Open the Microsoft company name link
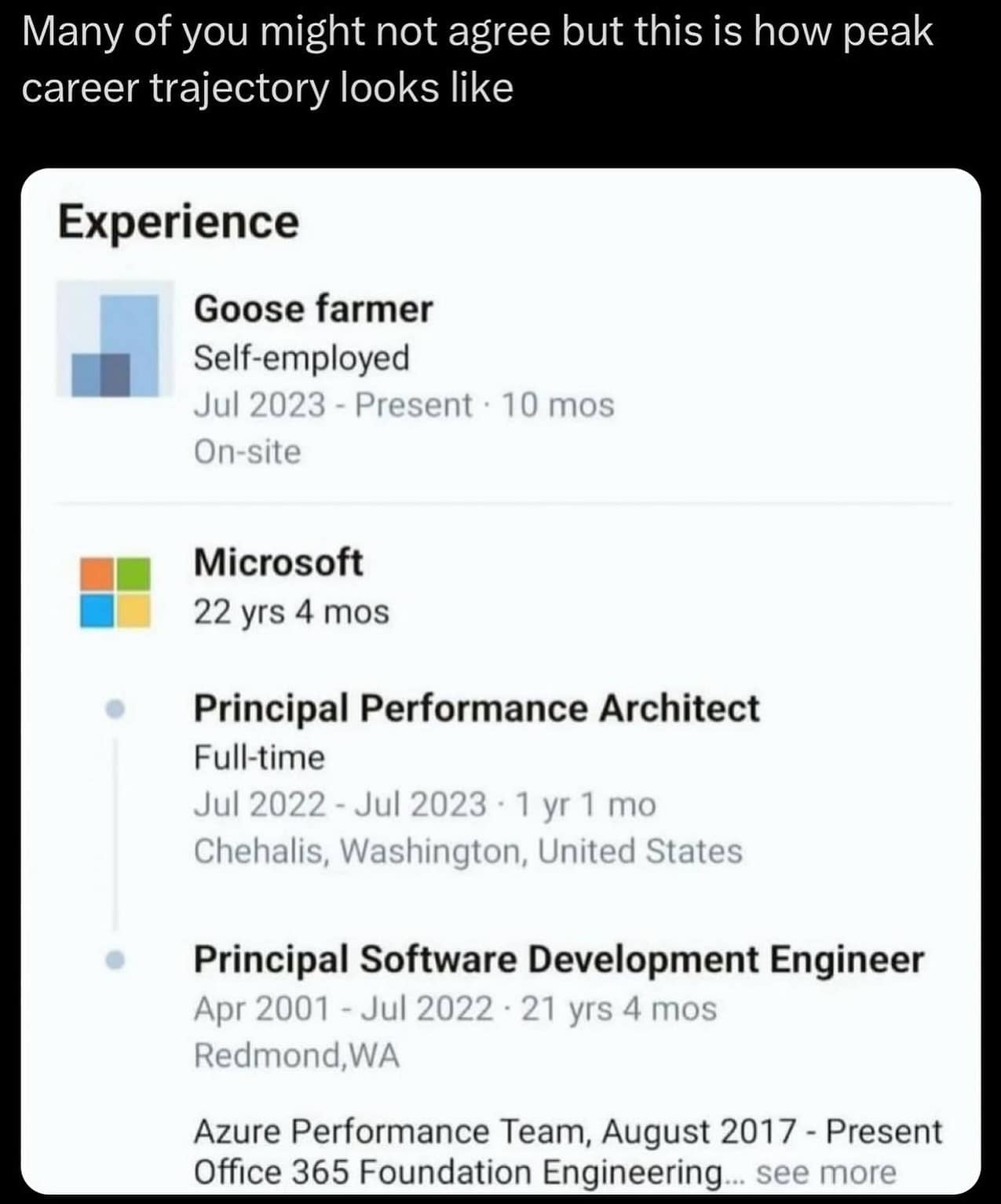This screenshot has width=1001, height=1204. click(x=278, y=563)
